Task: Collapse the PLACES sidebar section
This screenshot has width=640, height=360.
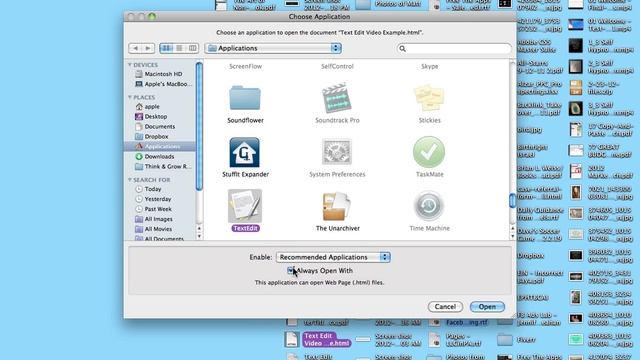Action: coord(130,97)
